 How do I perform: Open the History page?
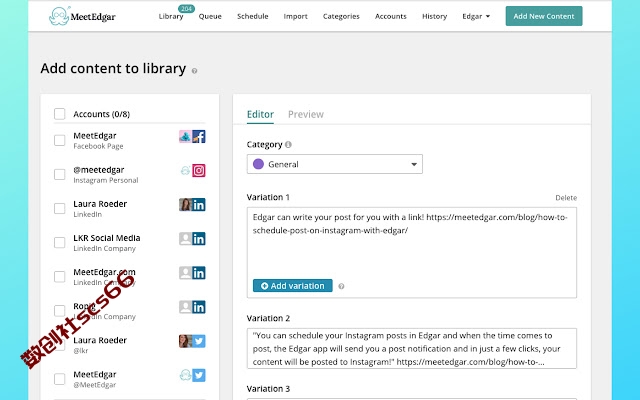(x=434, y=16)
